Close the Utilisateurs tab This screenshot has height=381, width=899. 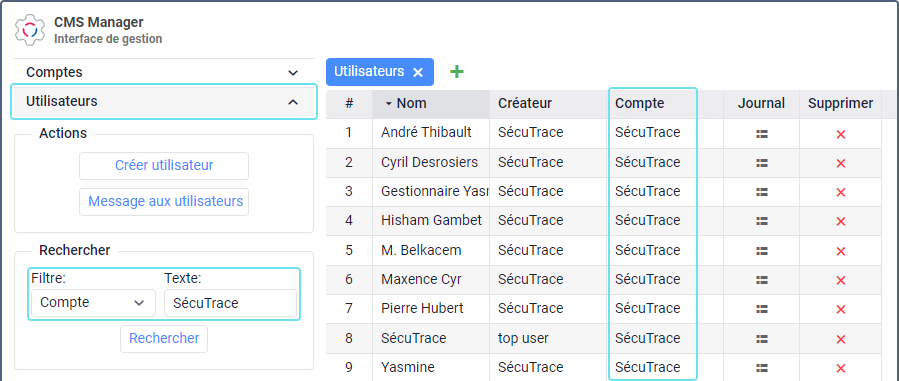[418, 72]
